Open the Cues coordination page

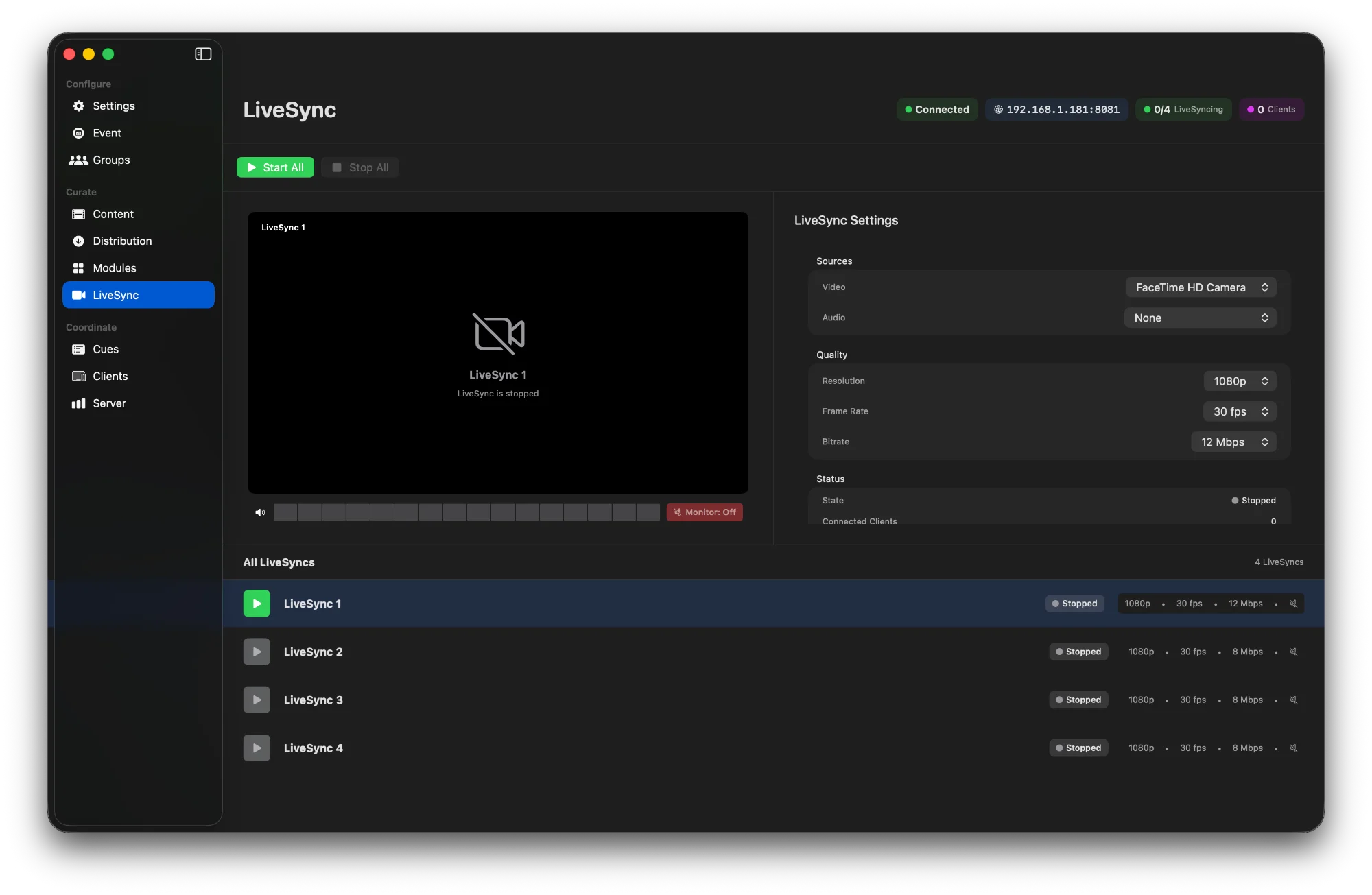pyautogui.click(x=105, y=349)
